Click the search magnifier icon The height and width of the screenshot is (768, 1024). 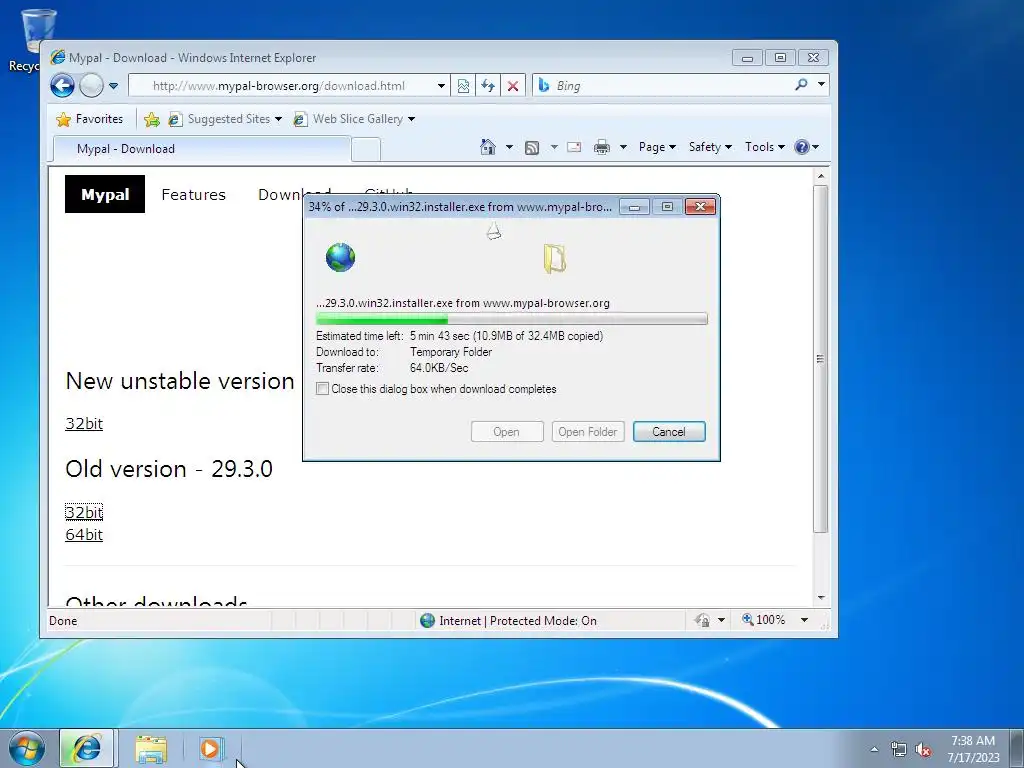801,84
